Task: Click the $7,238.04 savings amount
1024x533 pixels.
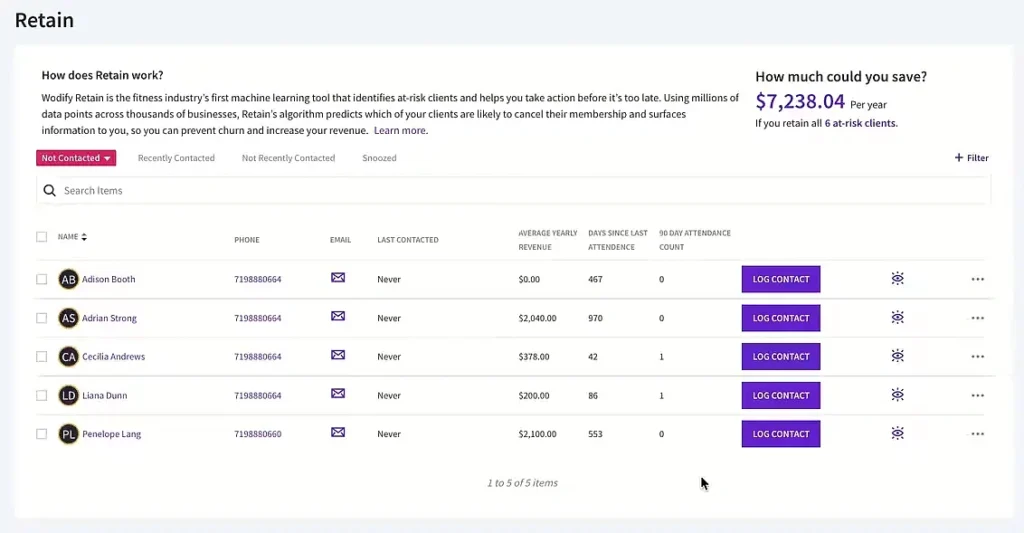Action: click(800, 101)
